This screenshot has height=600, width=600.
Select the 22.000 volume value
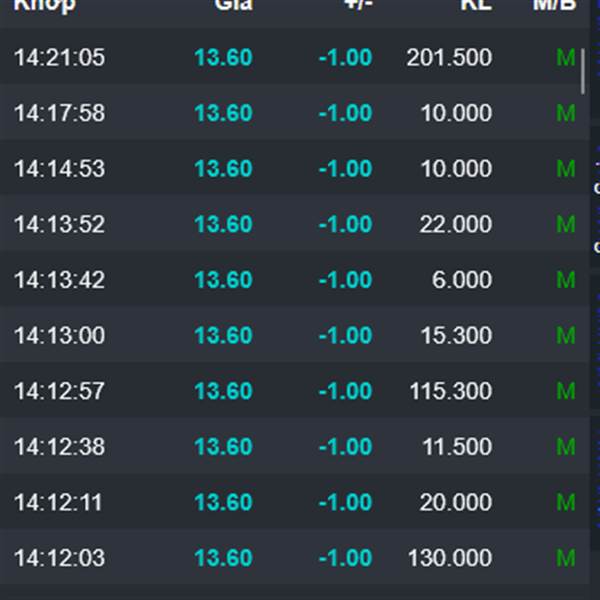[x=456, y=224]
